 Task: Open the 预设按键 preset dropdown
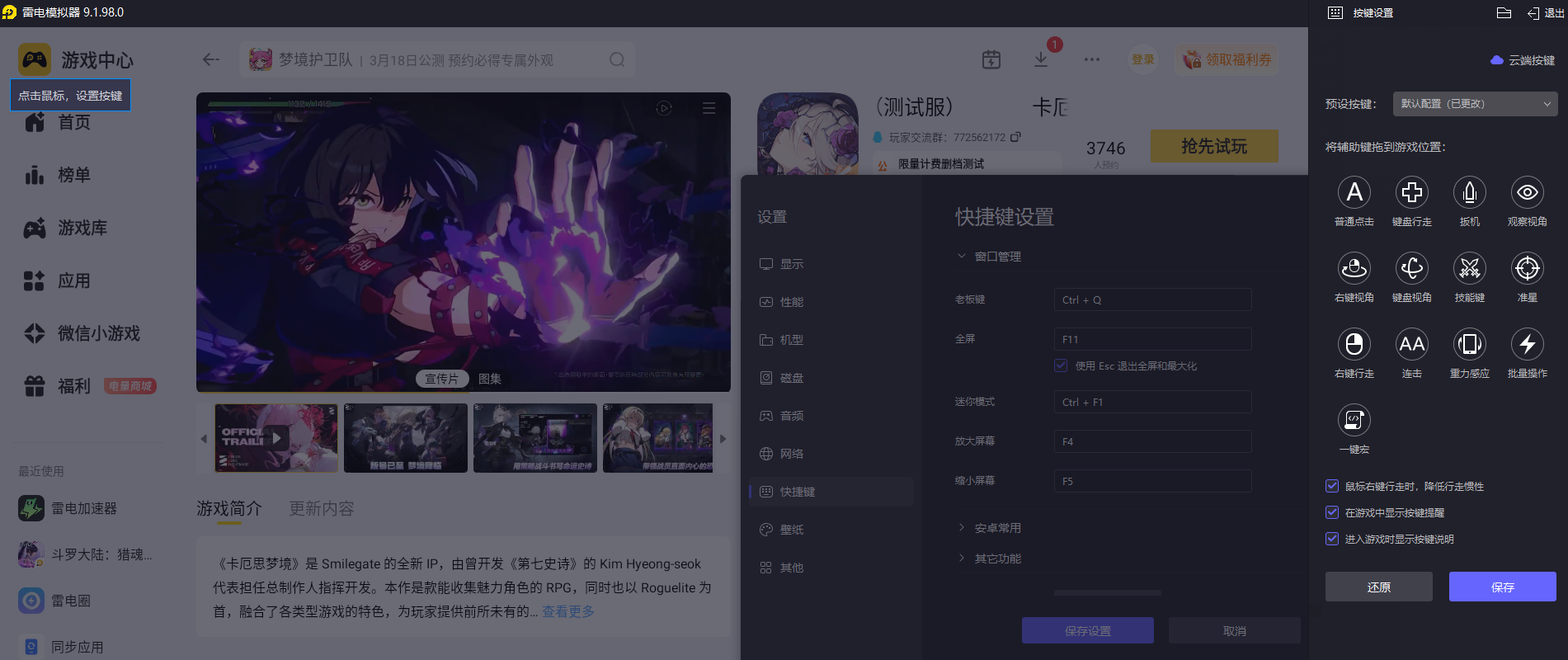click(x=1474, y=104)
